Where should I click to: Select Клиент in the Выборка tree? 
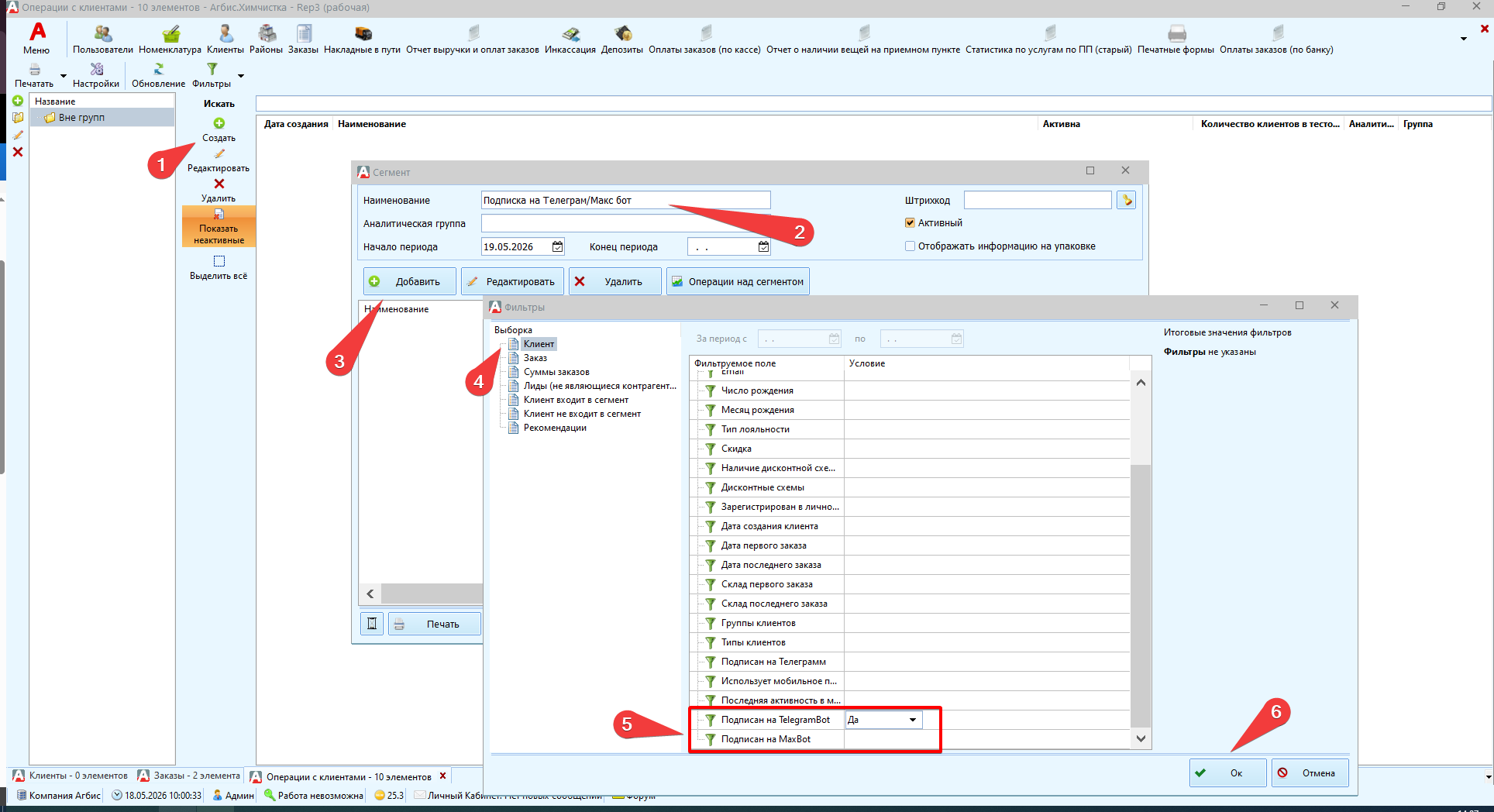[539, 344]
